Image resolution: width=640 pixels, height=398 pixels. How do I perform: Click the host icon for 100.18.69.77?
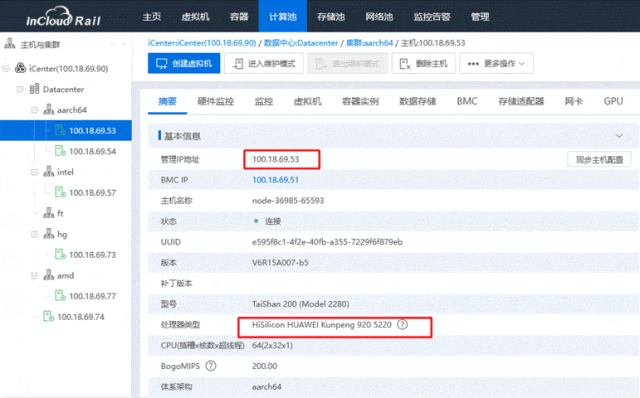pos(60,296)
